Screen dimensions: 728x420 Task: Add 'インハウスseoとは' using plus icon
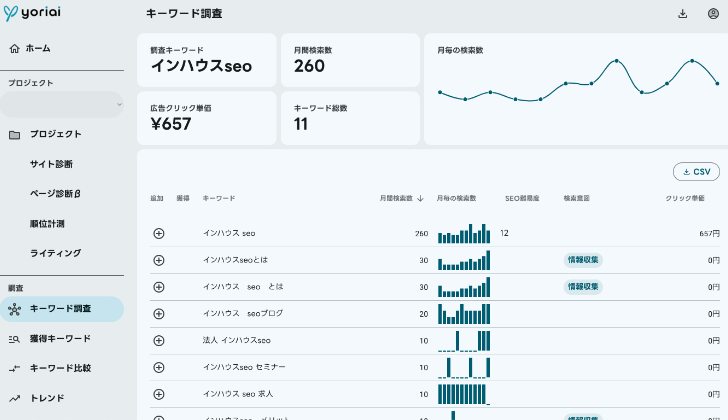tap(158, 260)
